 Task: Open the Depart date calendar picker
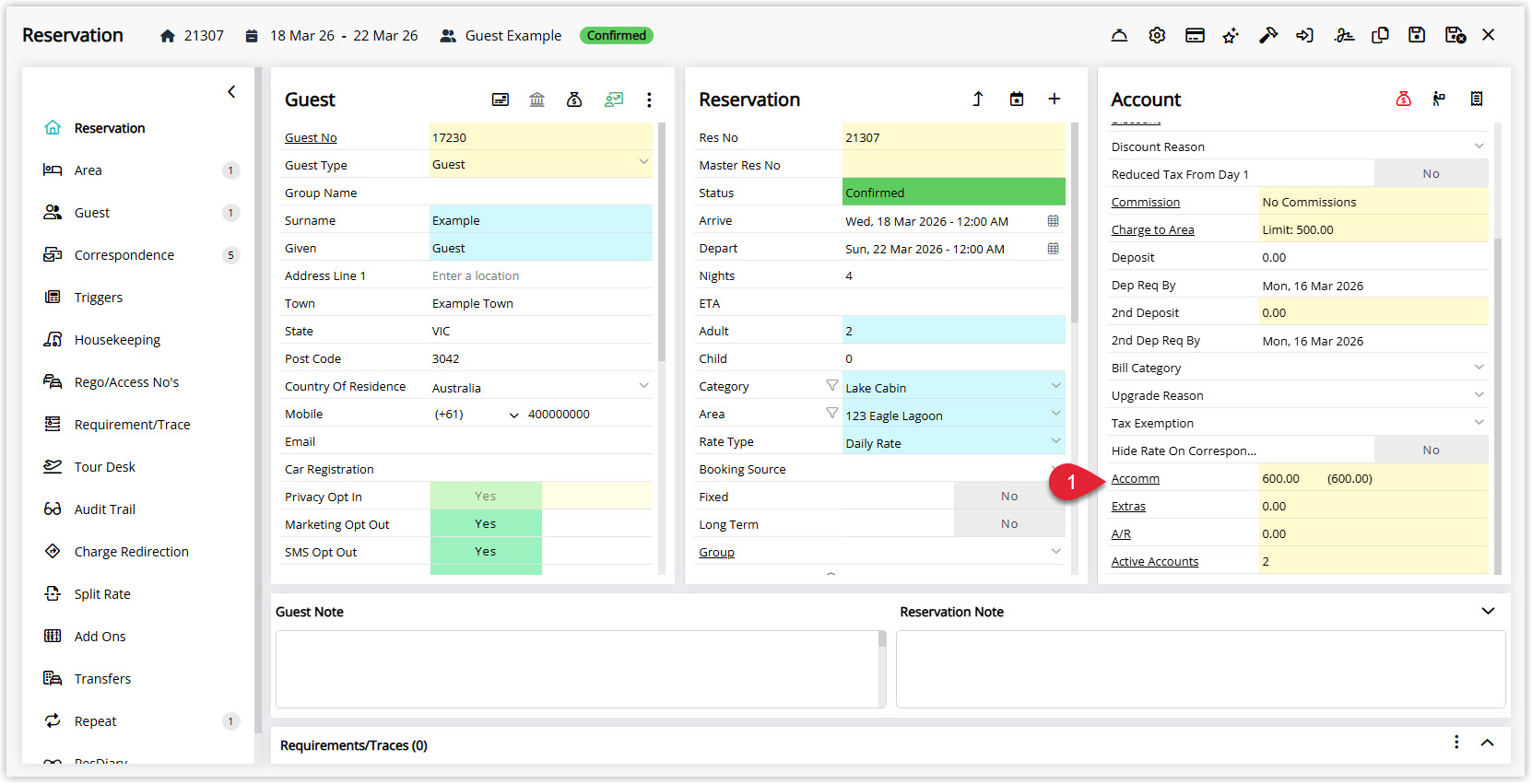click(1053, 249)
